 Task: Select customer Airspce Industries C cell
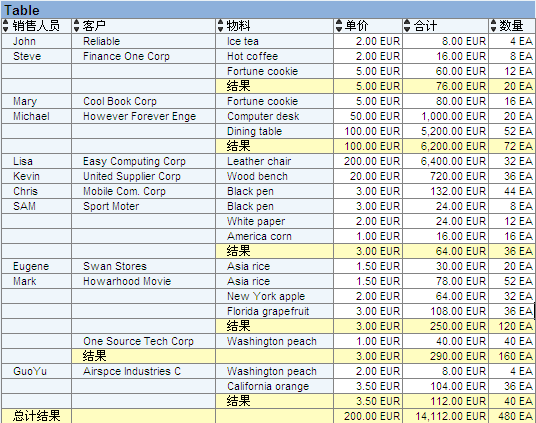[x=144, y=371]
